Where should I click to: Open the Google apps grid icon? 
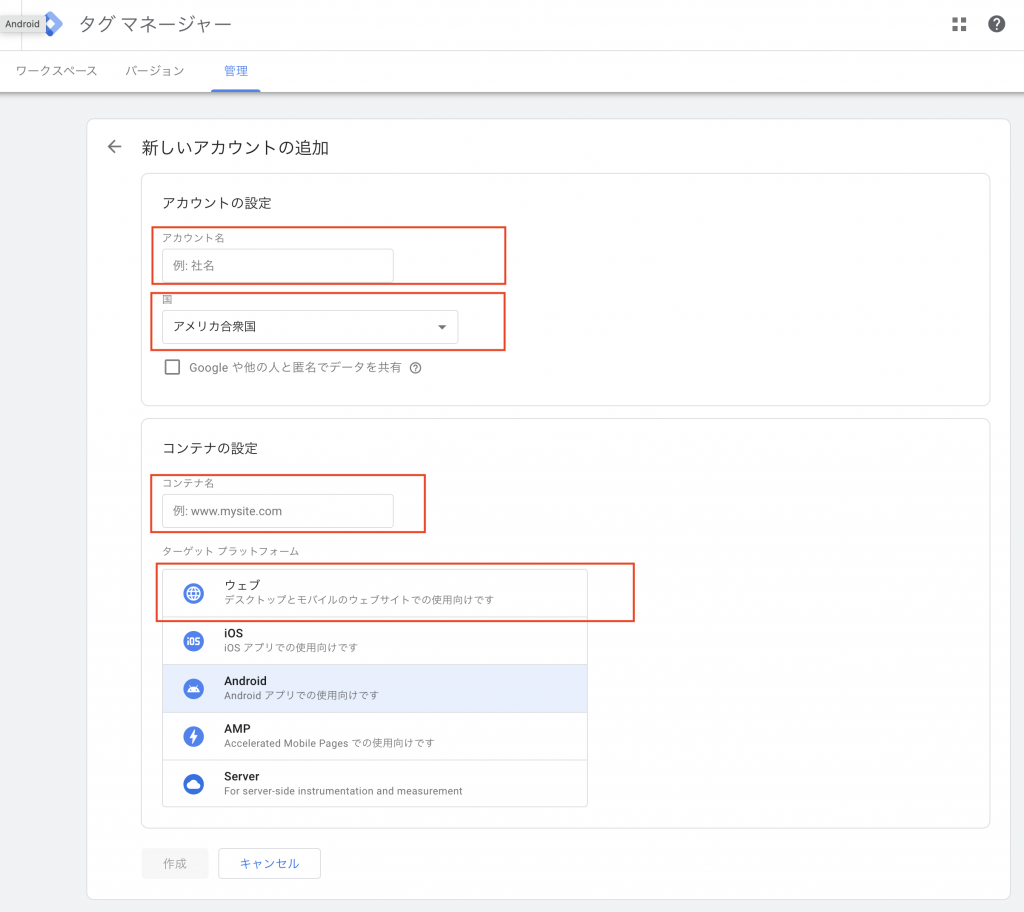(959, 24)
